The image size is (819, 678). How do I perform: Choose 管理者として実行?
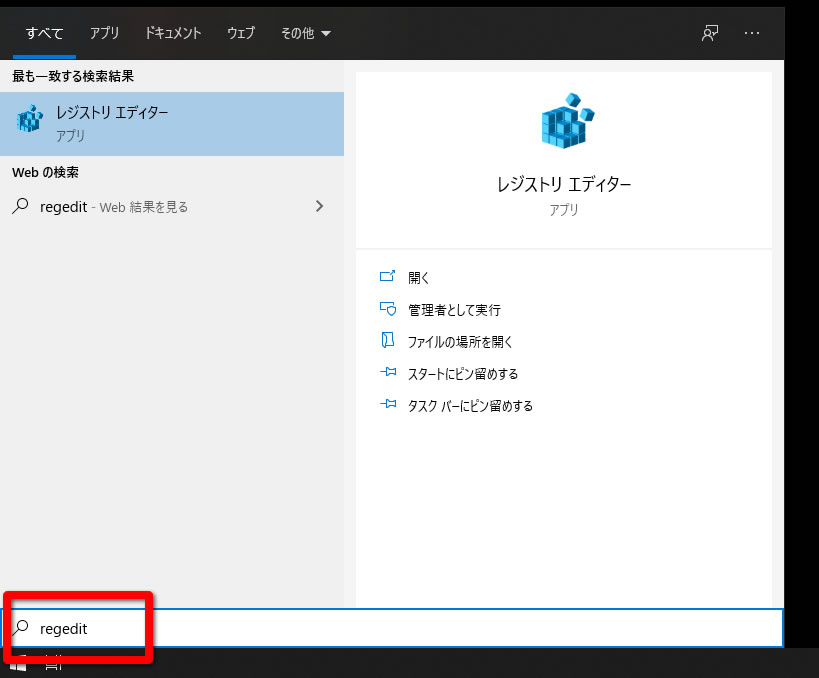454,310
